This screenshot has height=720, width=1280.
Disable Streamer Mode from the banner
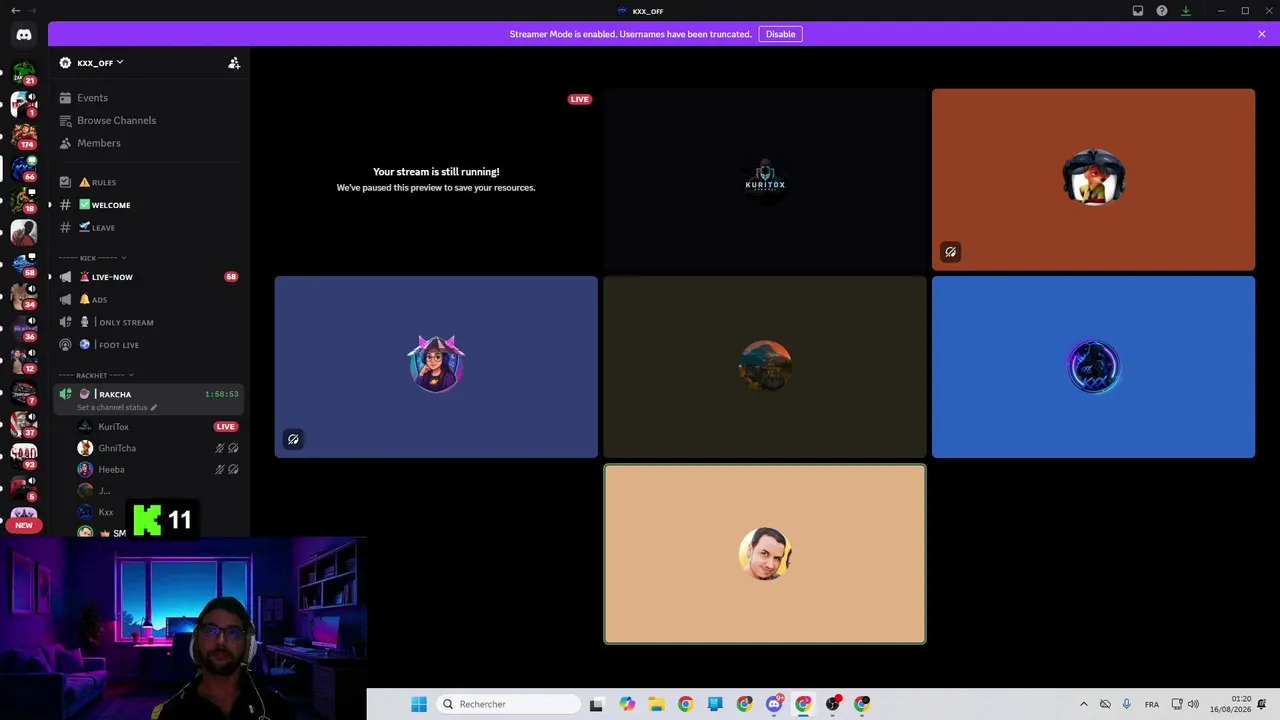tap(780, 34)
